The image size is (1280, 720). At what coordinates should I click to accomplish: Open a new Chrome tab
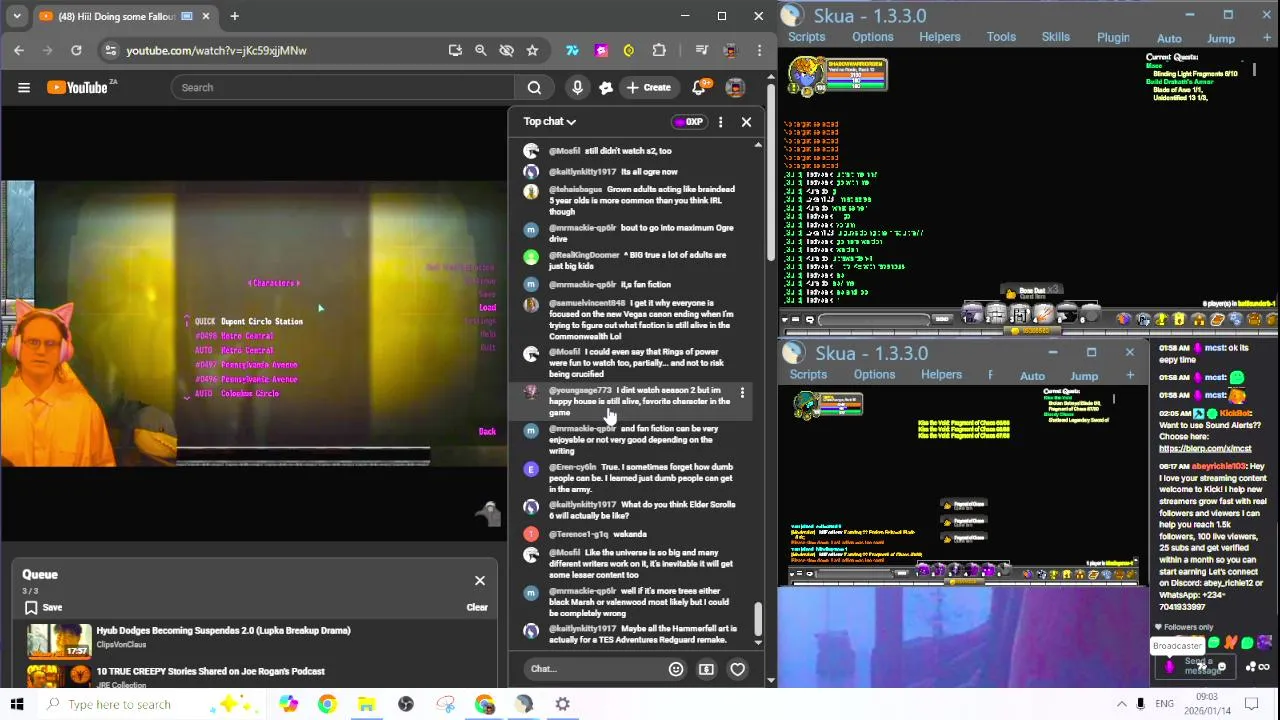point(234,16)
